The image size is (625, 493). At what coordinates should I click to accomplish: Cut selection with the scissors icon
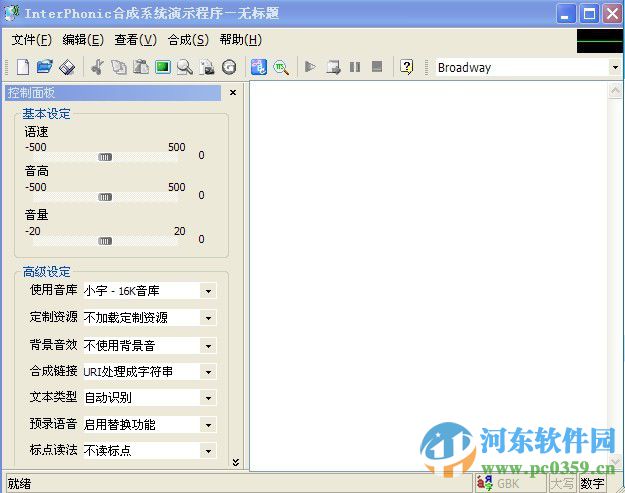click(97, 67)
